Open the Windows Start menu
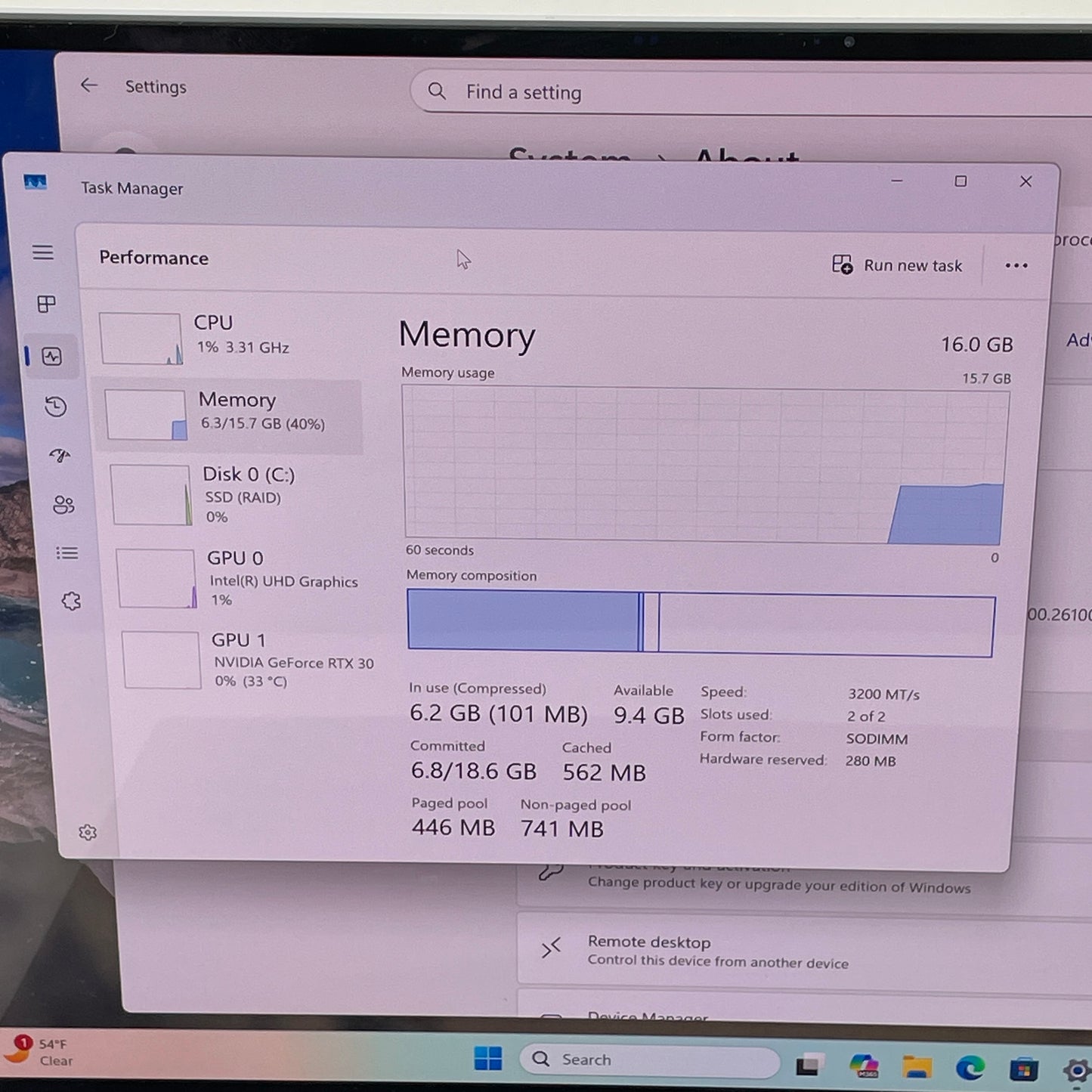1092x1092 pixels. 487,1059
